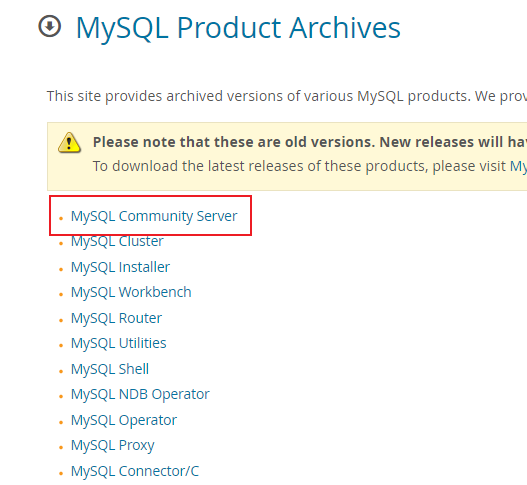Screen dimensions: 527x485
Task: Click the MySQL NDB Operator link
Action: point(140,394)
